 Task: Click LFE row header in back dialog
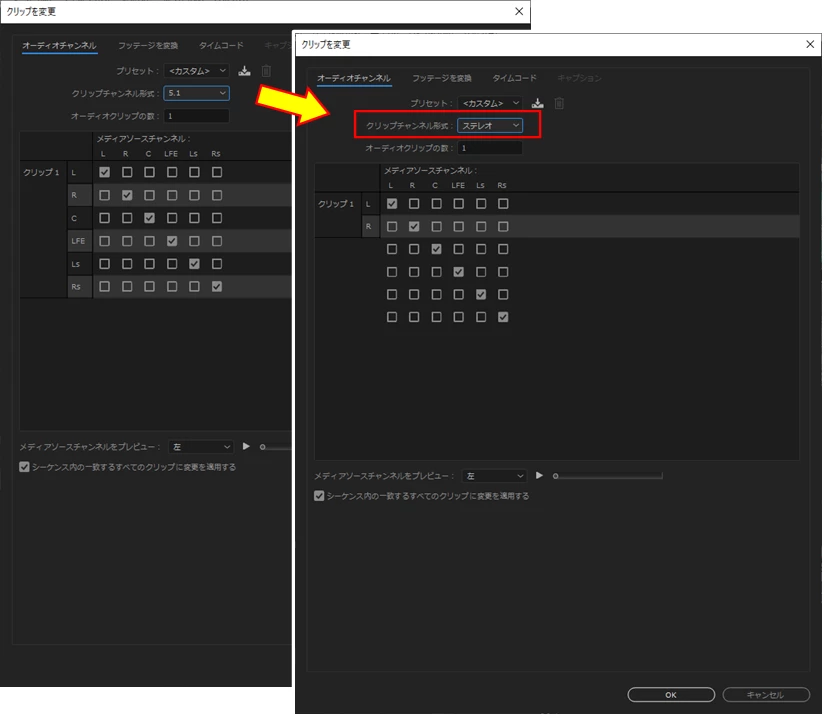(80, 241)
